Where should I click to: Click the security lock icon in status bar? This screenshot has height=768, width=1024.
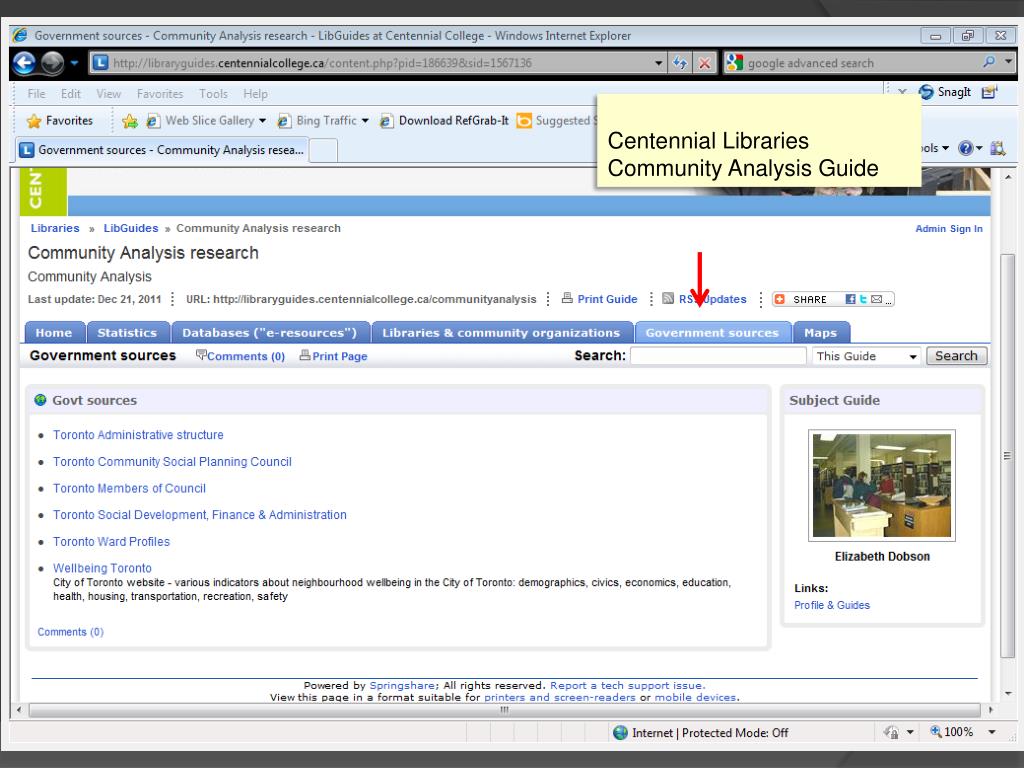pos(891,732)
